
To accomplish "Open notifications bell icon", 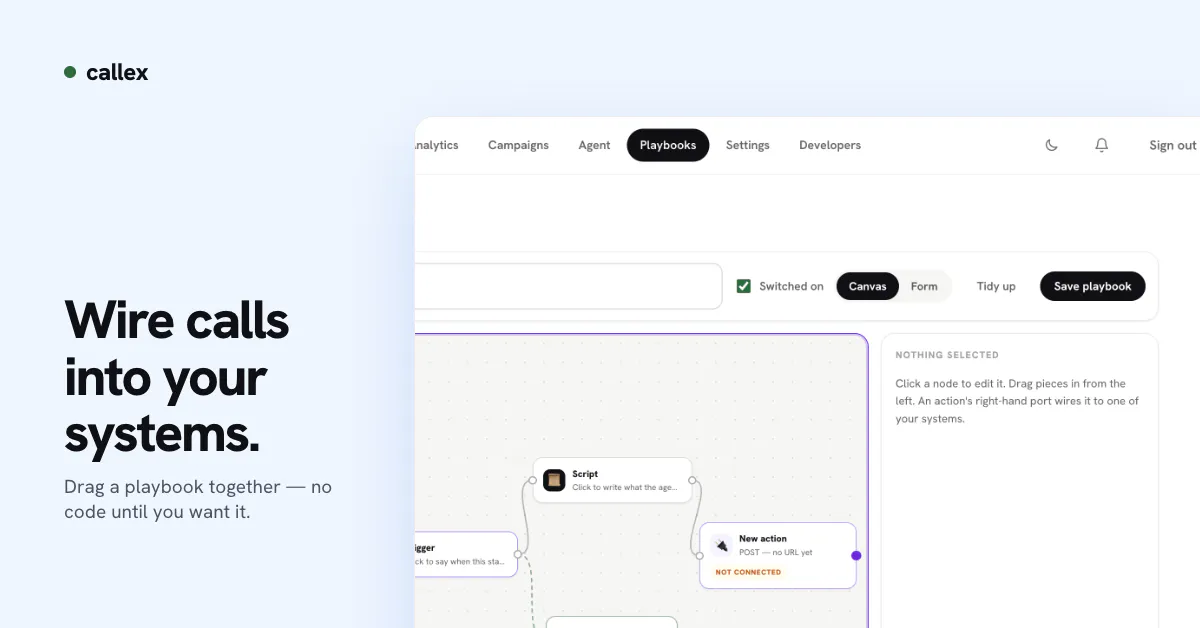I will point(1102,145).
